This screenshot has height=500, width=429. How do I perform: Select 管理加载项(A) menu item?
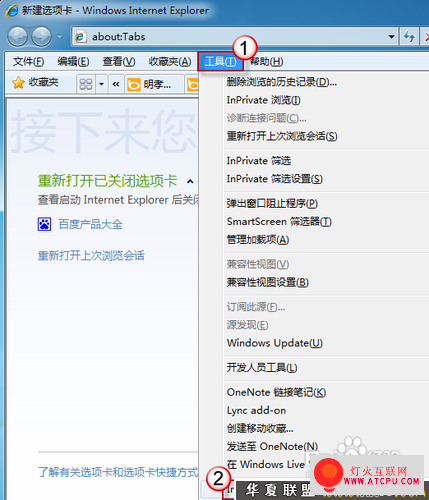tap(258, 240)
